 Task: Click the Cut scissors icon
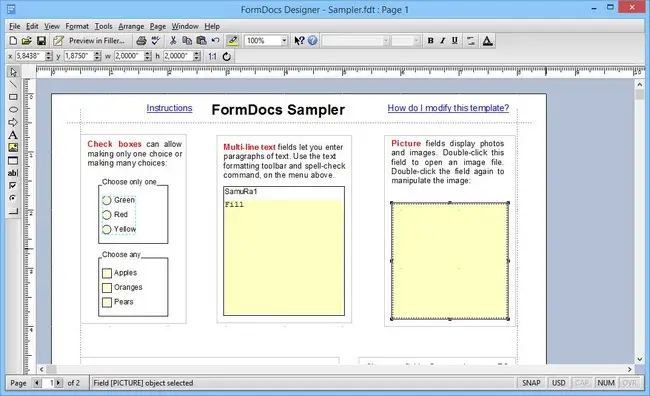(173, 41)
